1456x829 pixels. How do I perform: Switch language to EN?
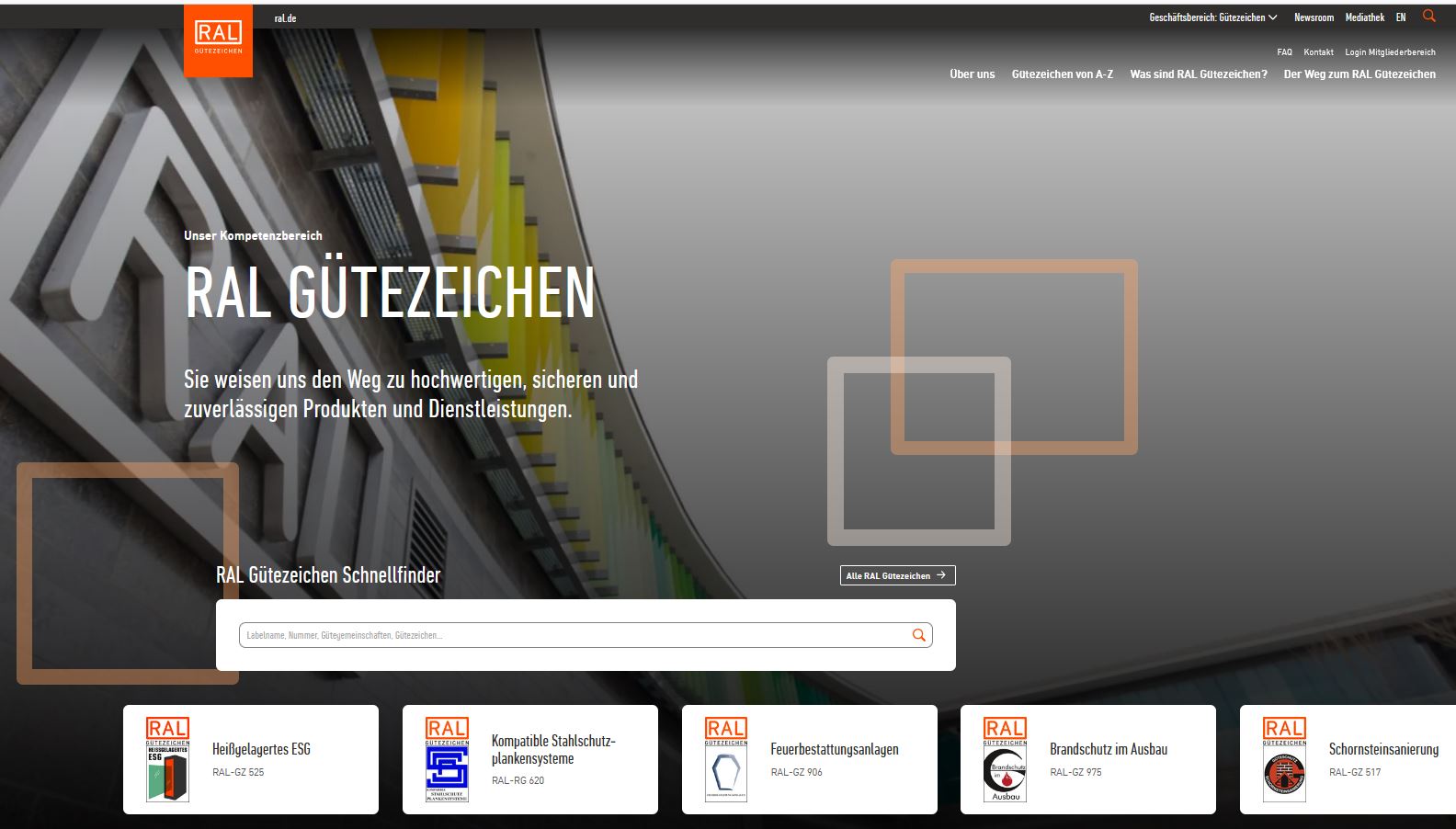point(1400,17)
